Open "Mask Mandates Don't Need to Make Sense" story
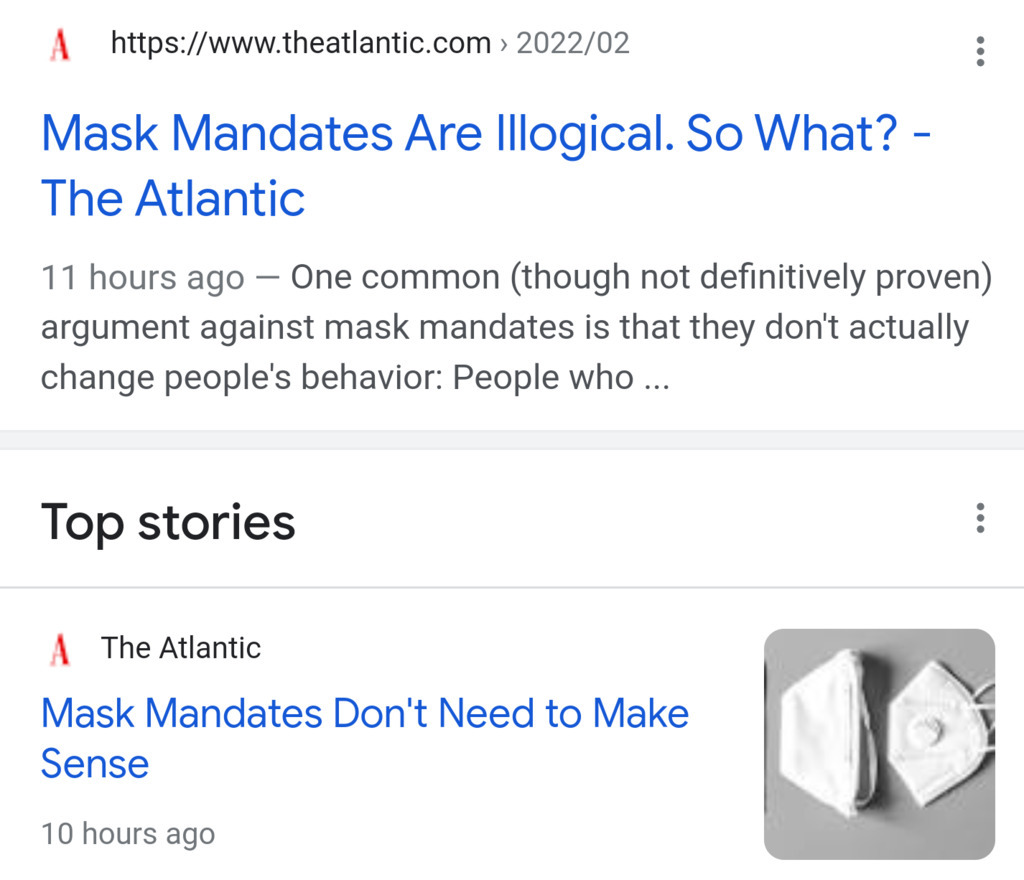1024x880 pixels. pos(364,714)
